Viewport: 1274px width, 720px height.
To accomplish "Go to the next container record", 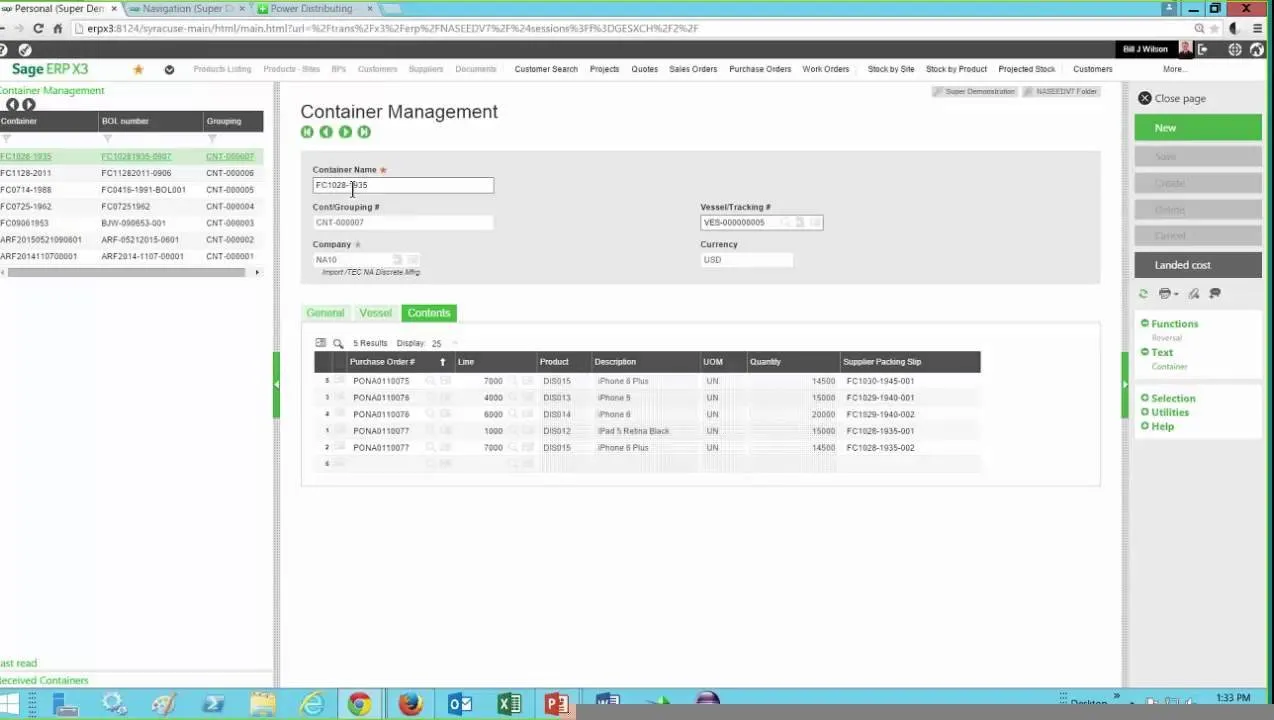I will click(345, 132).
